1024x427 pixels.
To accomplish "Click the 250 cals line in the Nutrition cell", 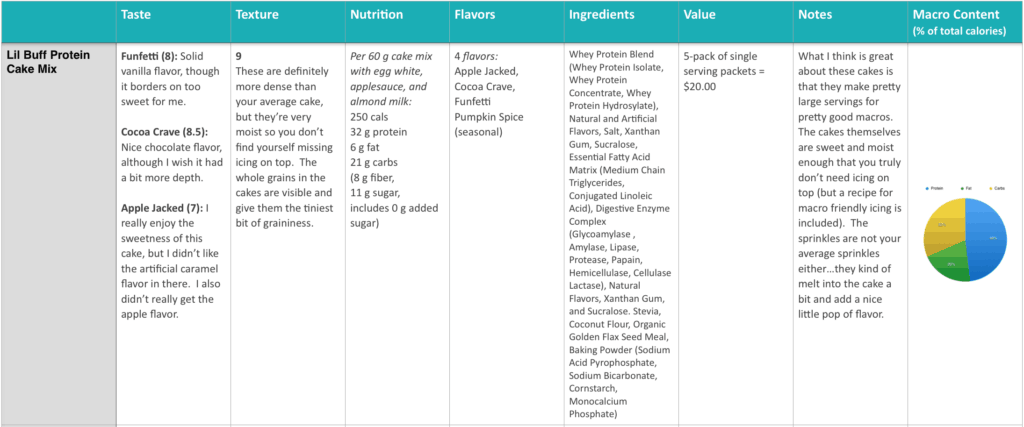I will (x=370, y=117).
